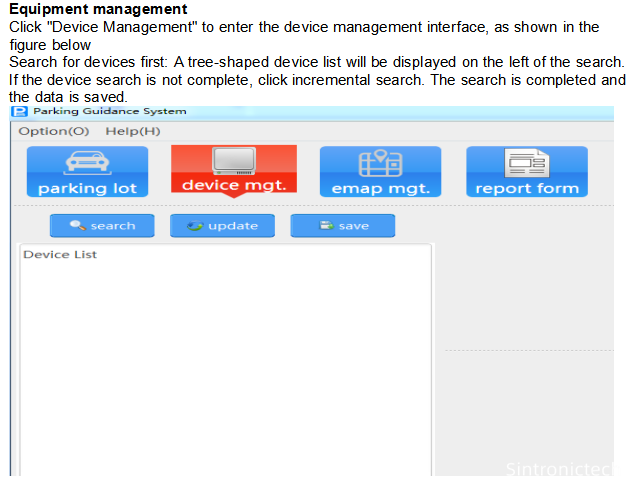This screenshot has width=639, height=491.
Task: Click the Device List header
Action: [x=60, y=255]
